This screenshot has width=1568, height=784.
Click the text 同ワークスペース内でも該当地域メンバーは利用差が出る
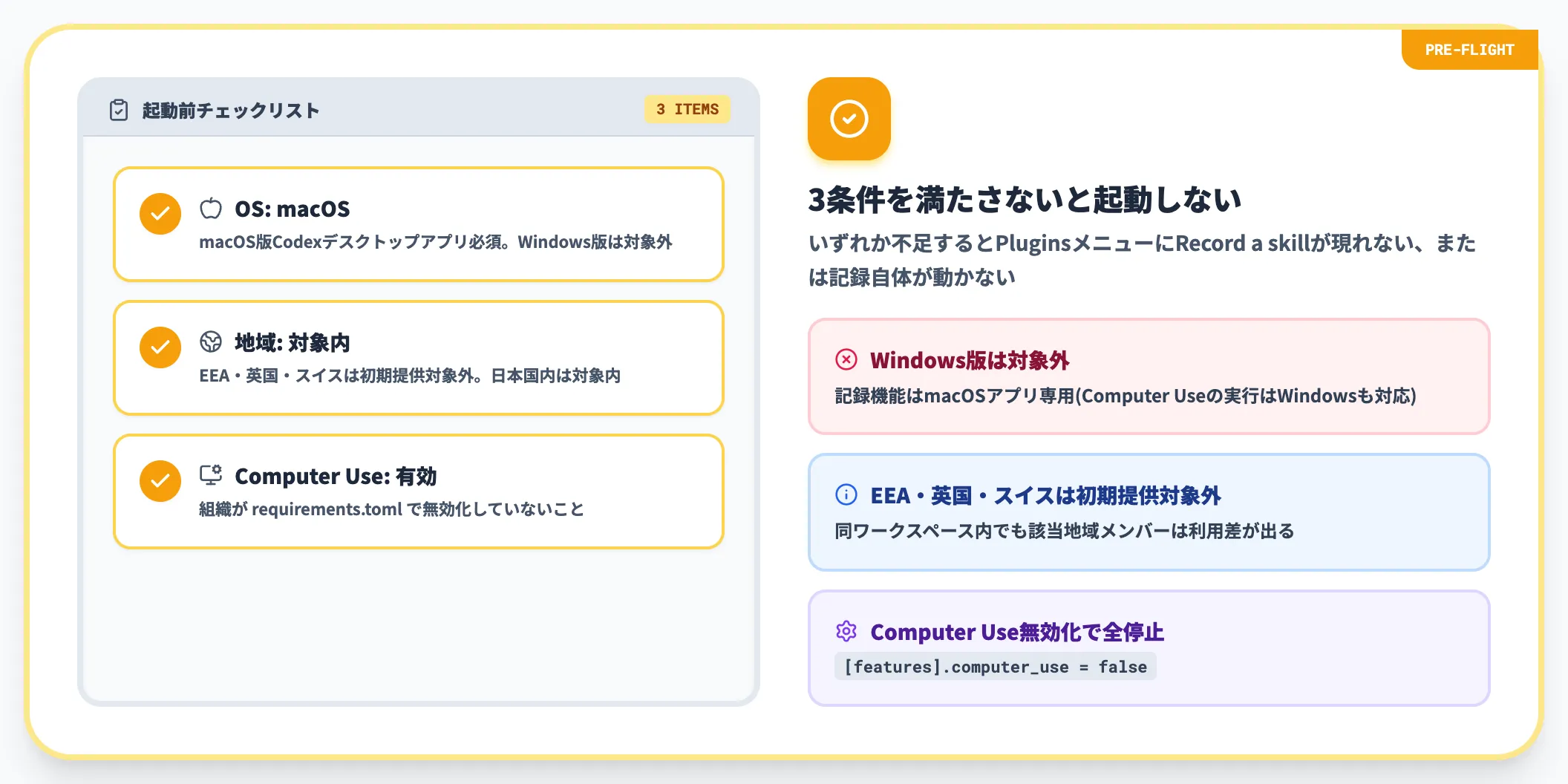point(1065,531)
